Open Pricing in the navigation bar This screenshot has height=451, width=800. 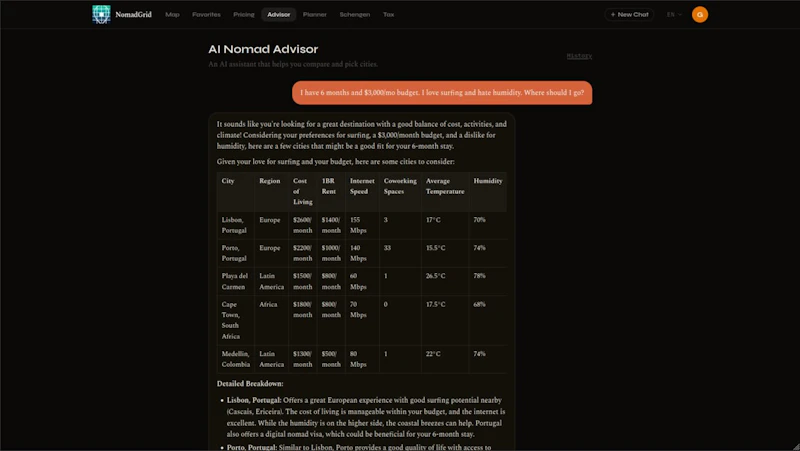(243, 15)
